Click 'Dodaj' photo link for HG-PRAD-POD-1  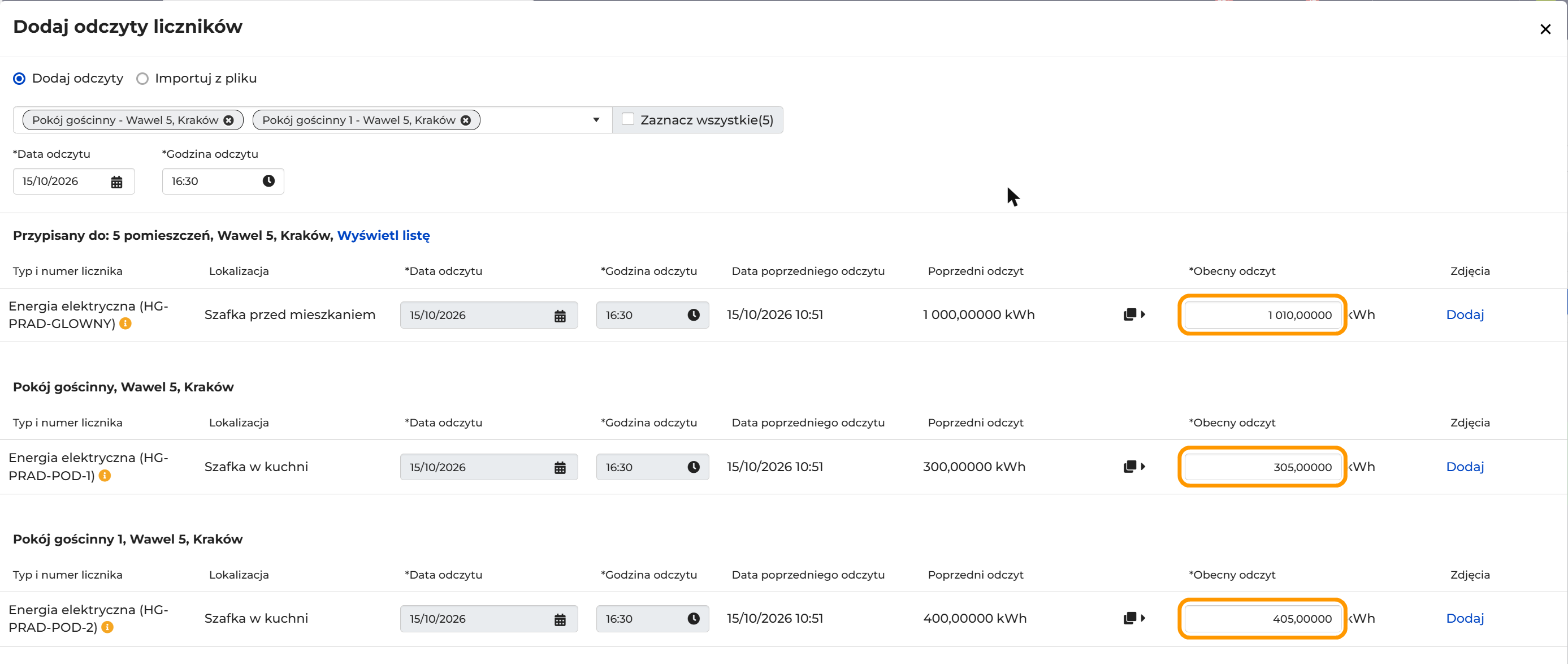point(1465,467)
